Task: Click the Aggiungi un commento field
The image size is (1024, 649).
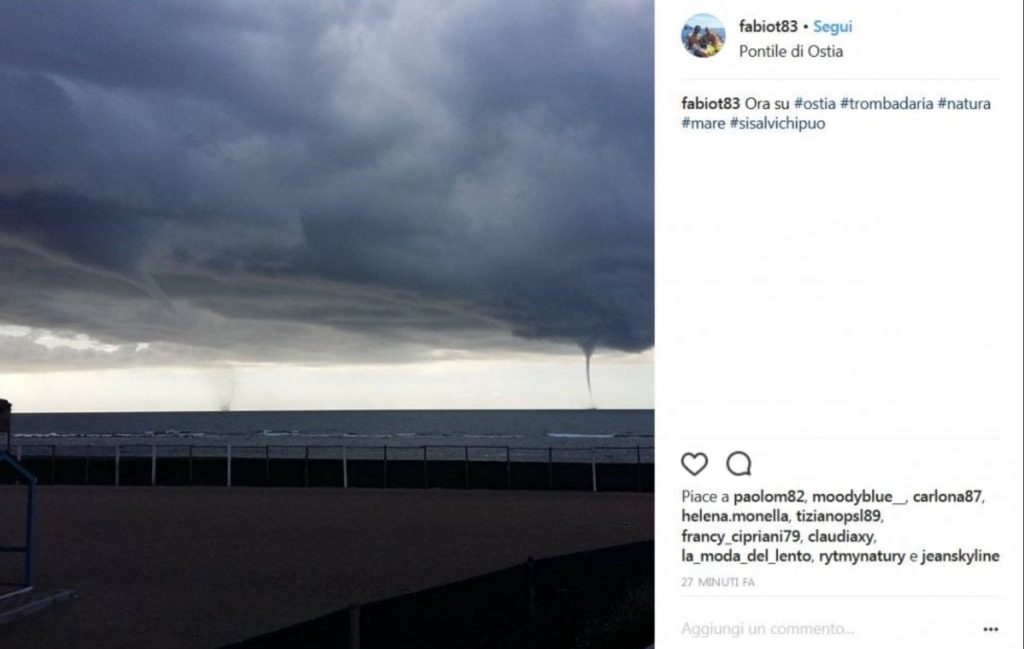Action: click(x=826, y=629)
